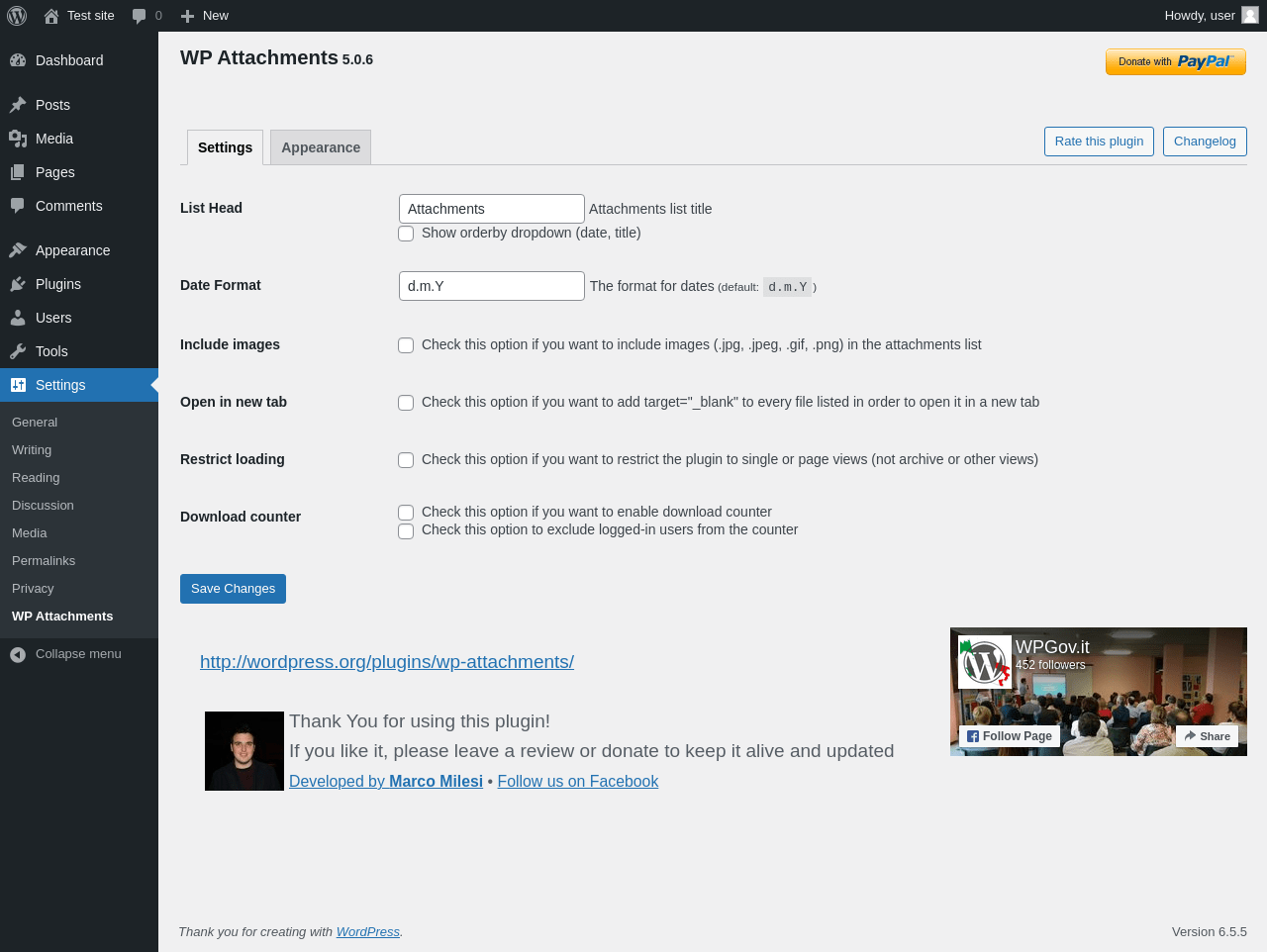
Task: Enable download counter checkbox
Action: pyautogui.click(x=406, y=513)
